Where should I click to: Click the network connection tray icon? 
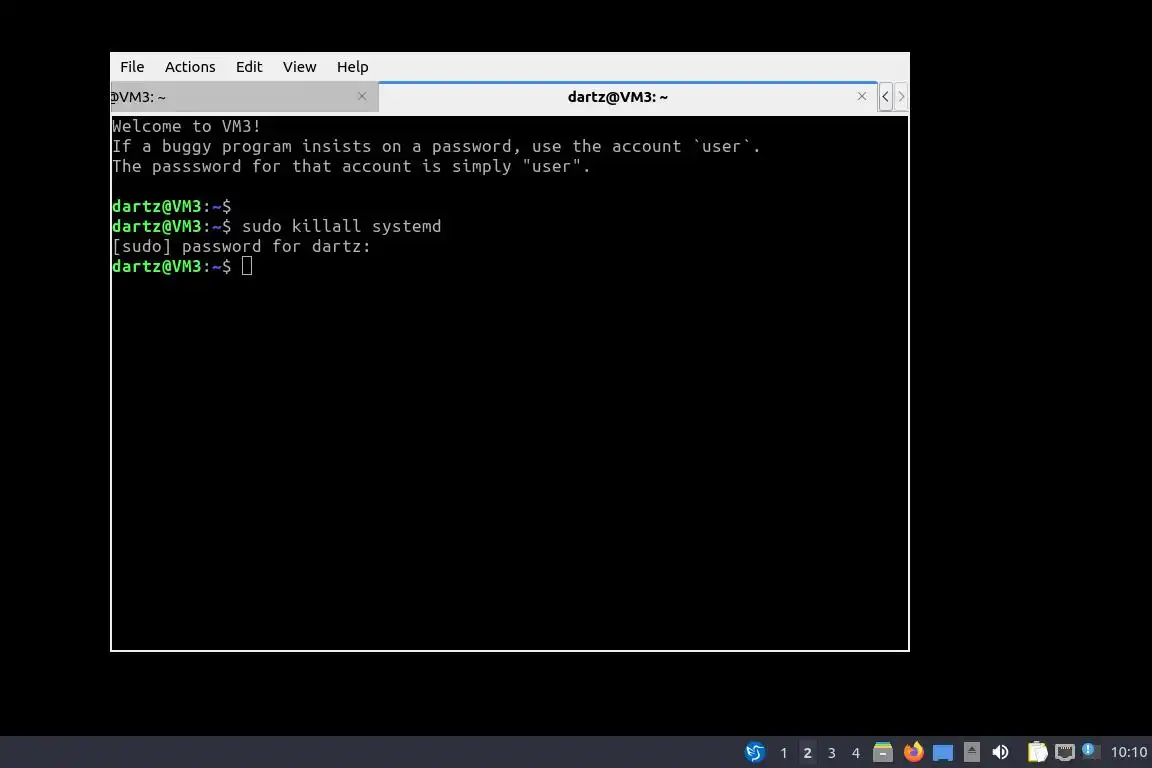[1065, 752]
